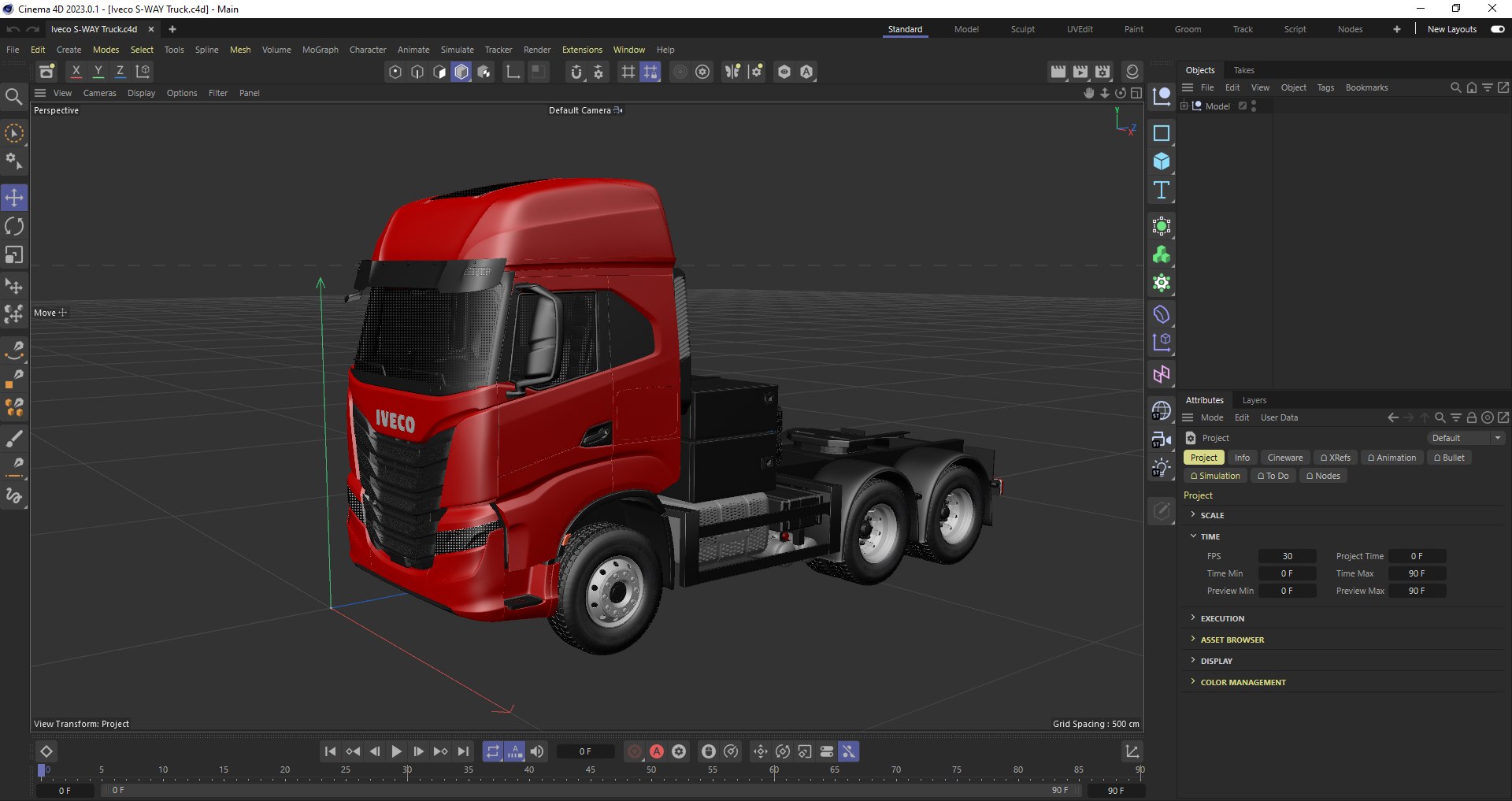Add a Text spline object
This screenshot has width=1512, height=801.
pos(1162,190)
